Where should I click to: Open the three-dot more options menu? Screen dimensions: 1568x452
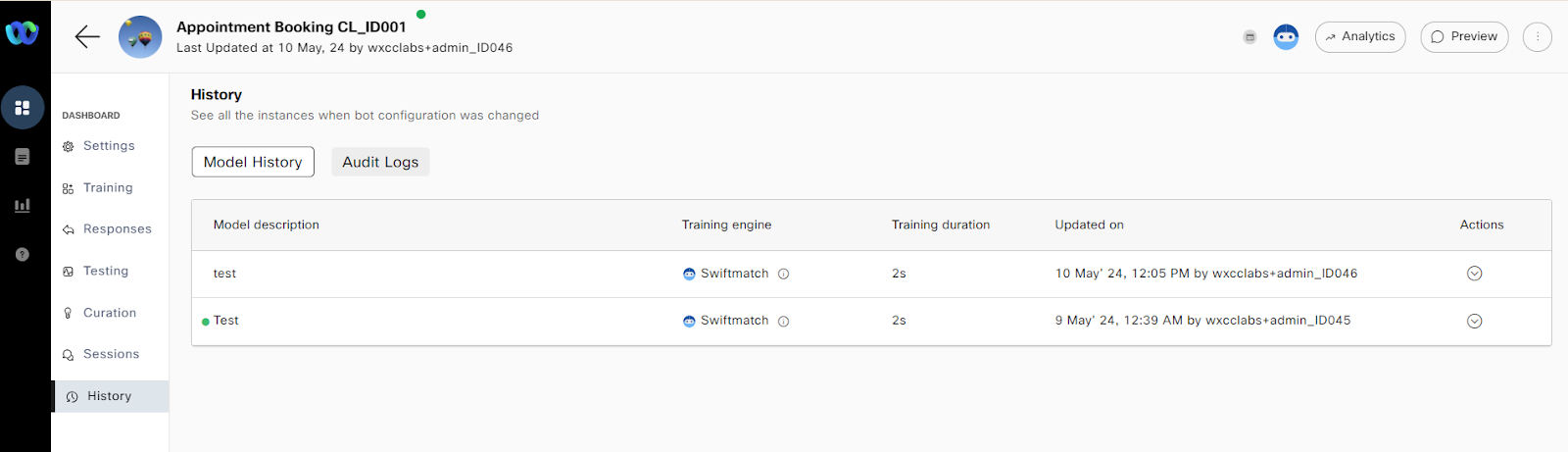(x=1537, y=37)
